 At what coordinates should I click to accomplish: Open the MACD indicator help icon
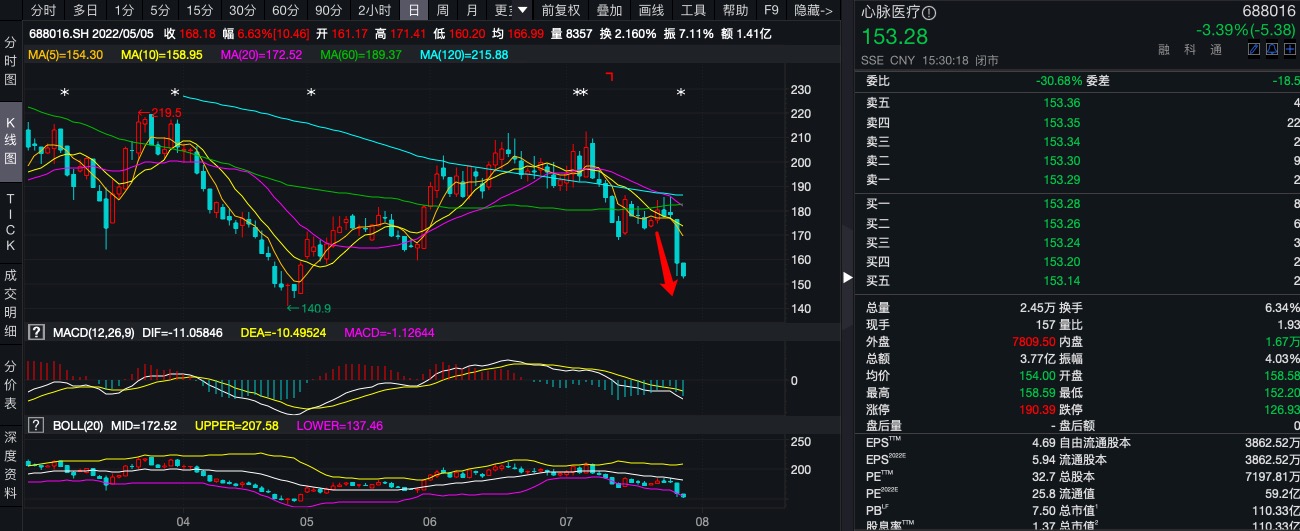[x=37, y=332]
